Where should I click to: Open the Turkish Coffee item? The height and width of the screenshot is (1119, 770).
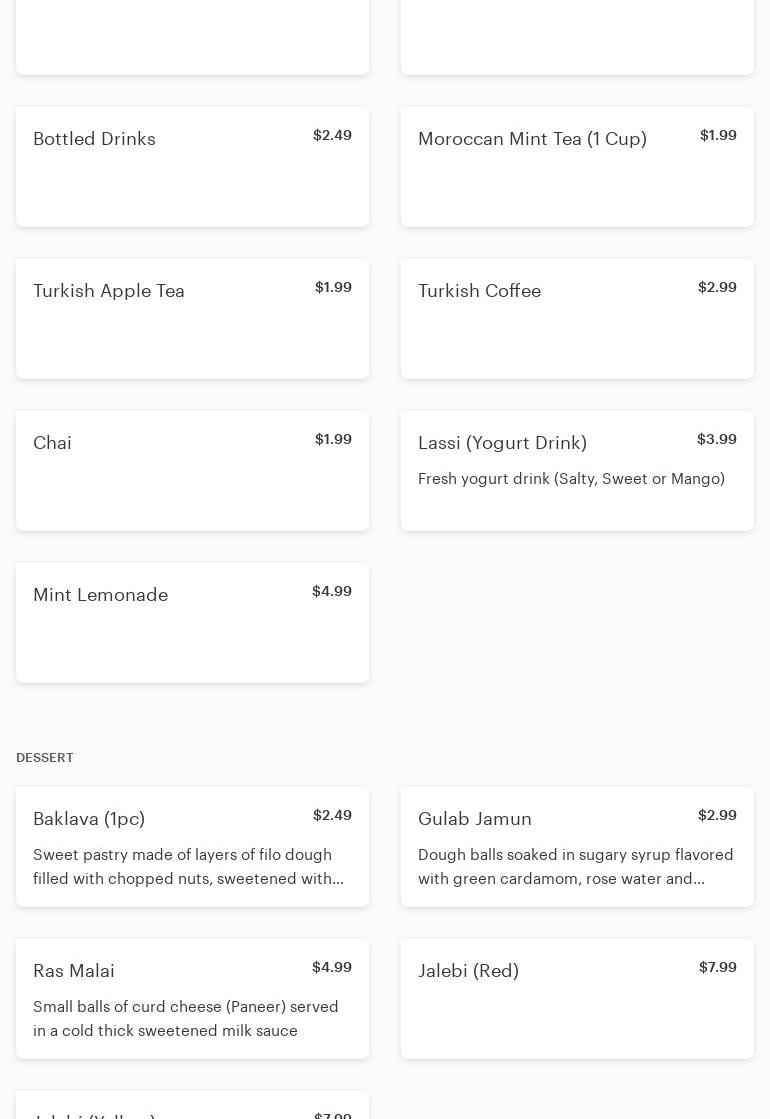(577, 319)
